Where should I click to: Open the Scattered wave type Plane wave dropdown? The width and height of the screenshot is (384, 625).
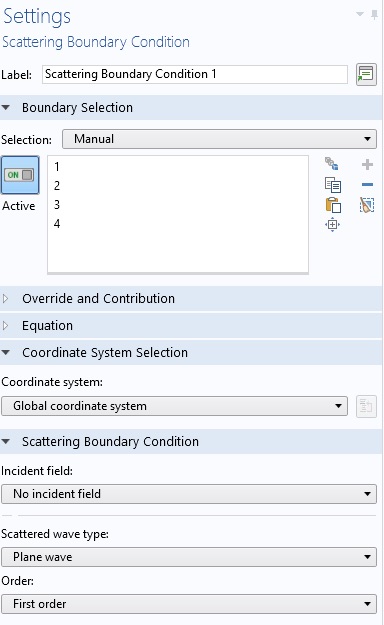pyautogui.click(x=189, y=557)
